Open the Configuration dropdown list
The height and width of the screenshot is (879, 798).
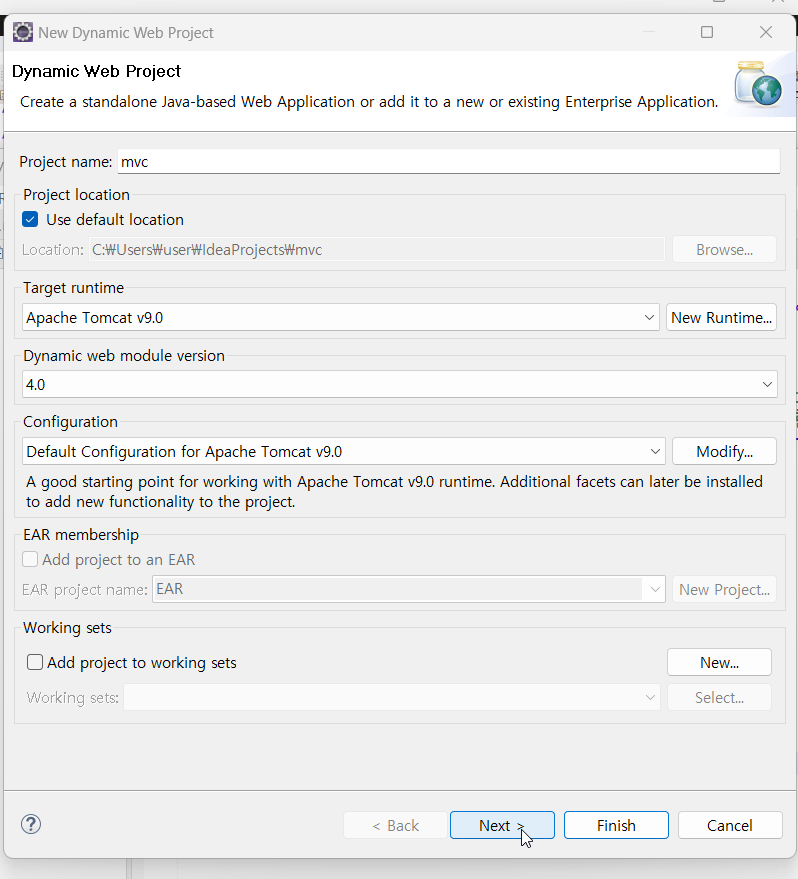point(344,451)
